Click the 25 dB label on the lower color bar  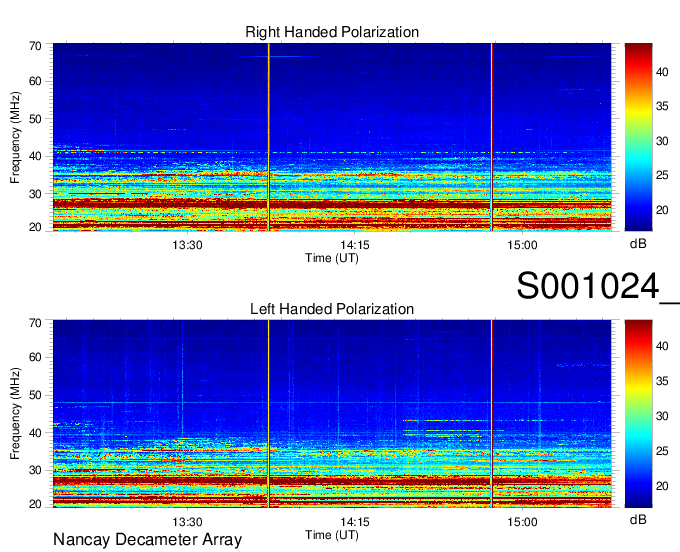662,451
